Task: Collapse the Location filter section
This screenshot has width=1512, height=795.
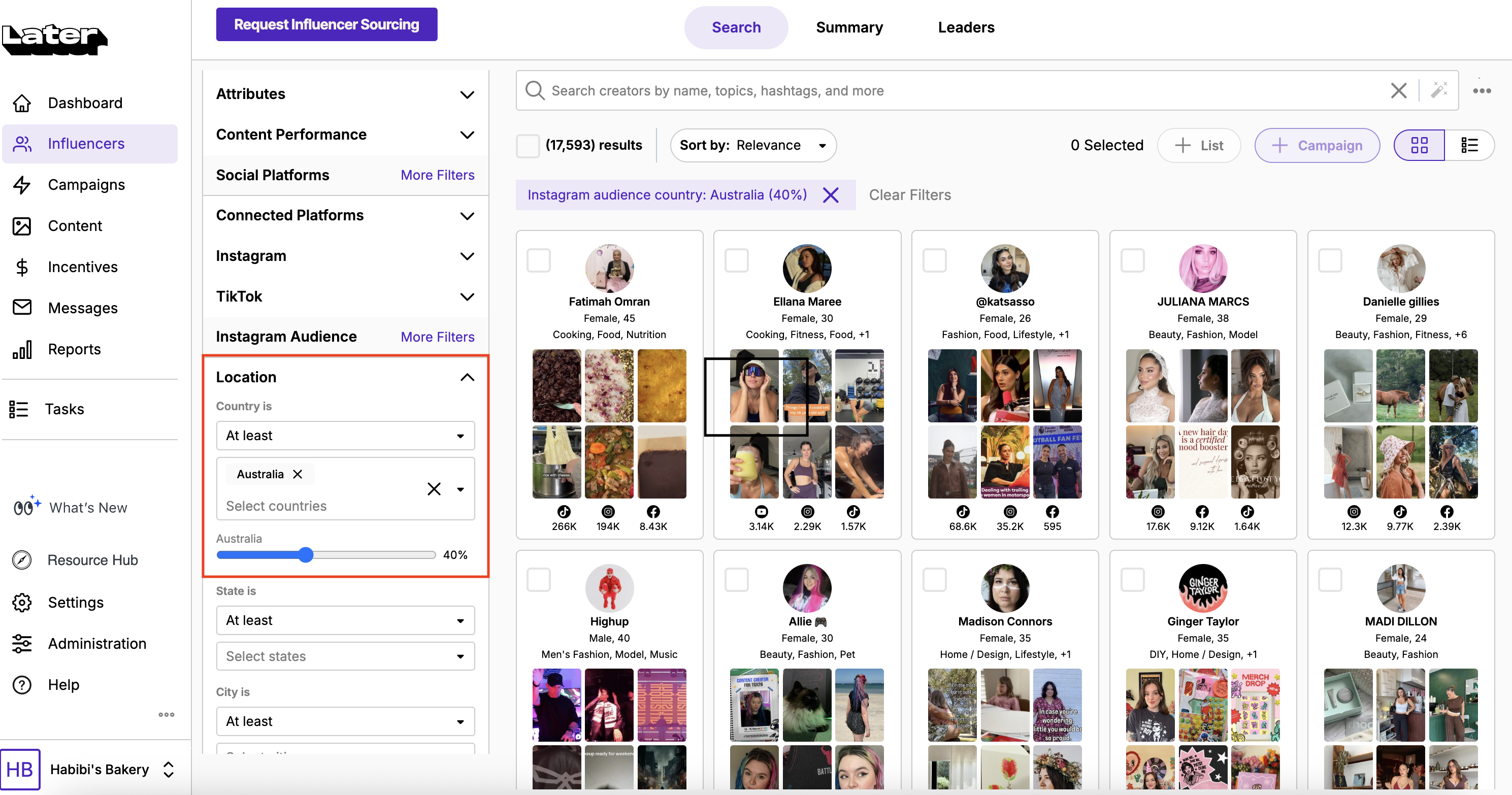Action: pos(467,377)
